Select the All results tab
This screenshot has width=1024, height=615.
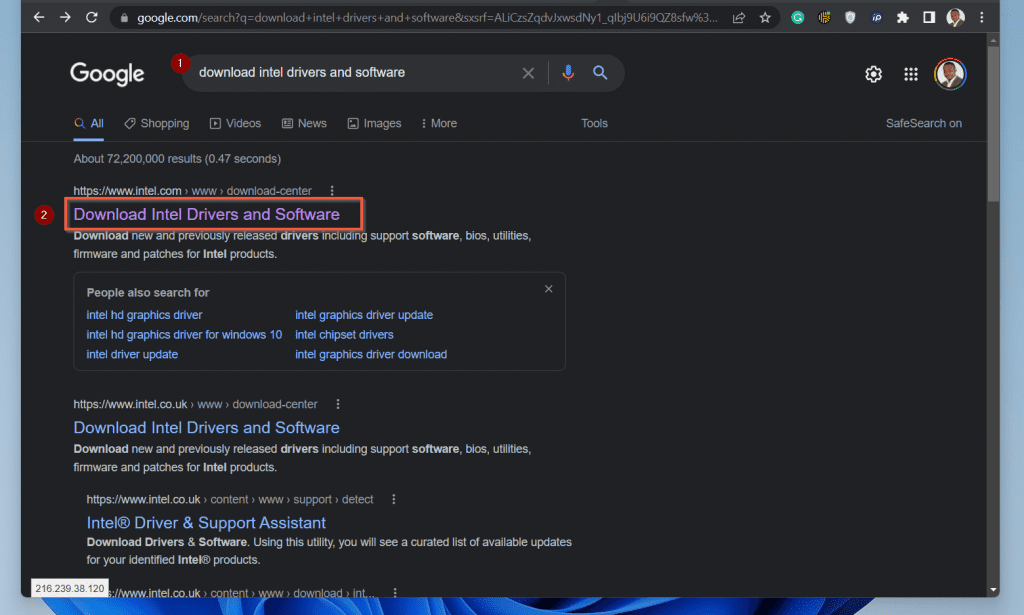[89, 123]
